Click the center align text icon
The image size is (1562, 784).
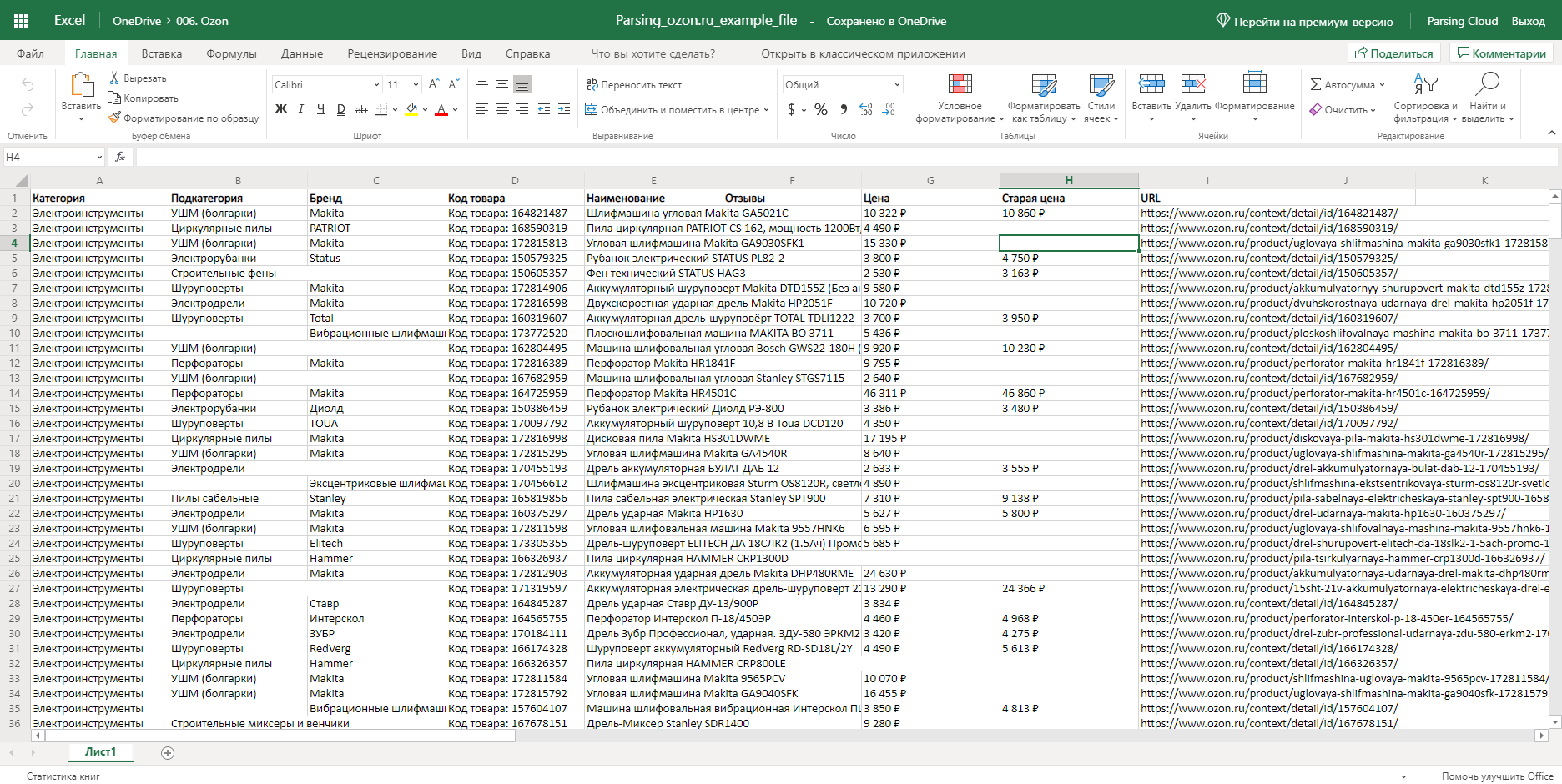coord(502,109)
